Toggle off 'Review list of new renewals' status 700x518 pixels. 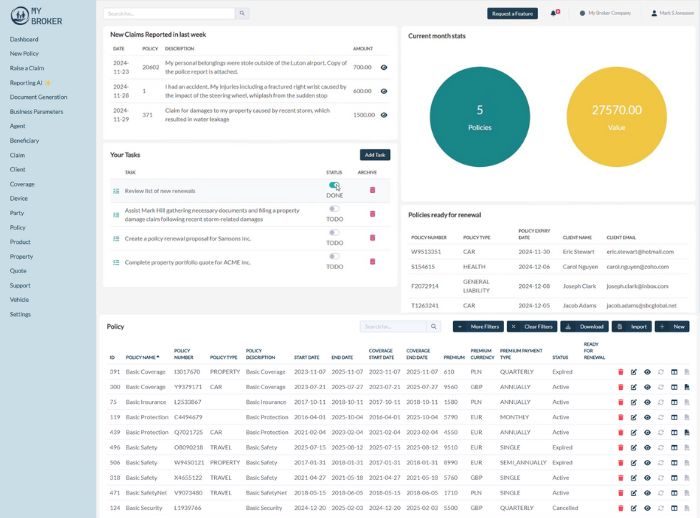334,185
